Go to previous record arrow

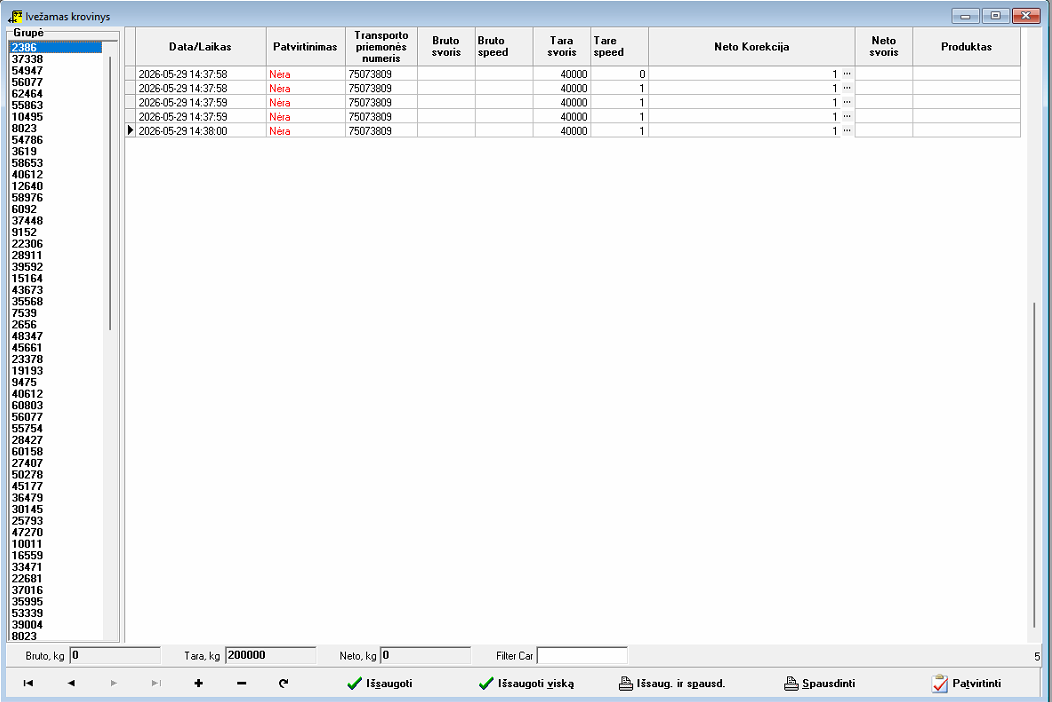click(x=71, y=683)
